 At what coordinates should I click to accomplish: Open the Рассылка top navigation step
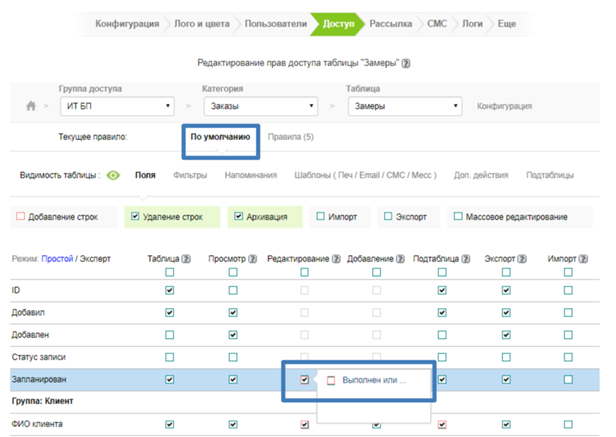point(389,21)
